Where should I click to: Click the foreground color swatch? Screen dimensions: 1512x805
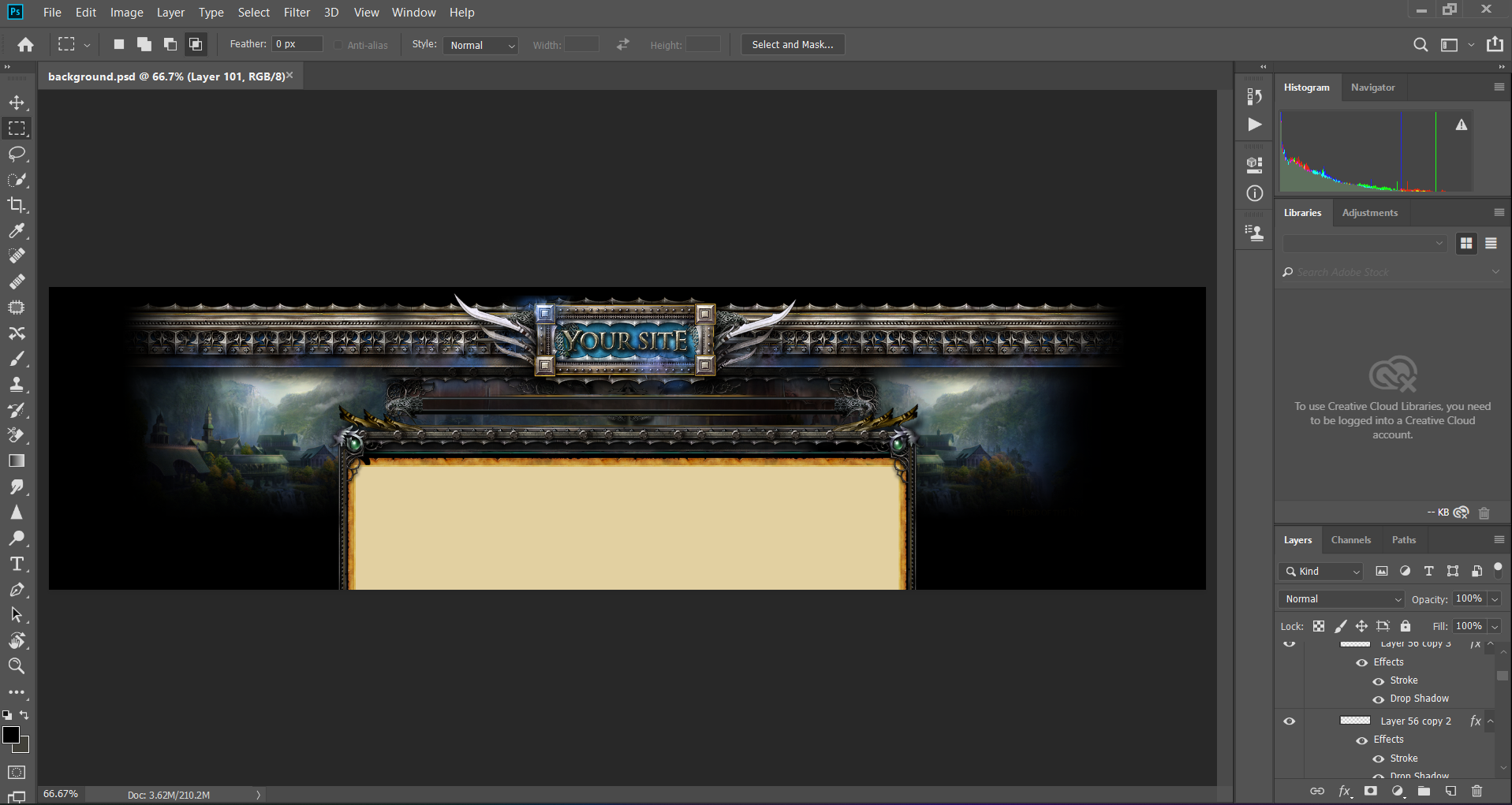(11, 735)
